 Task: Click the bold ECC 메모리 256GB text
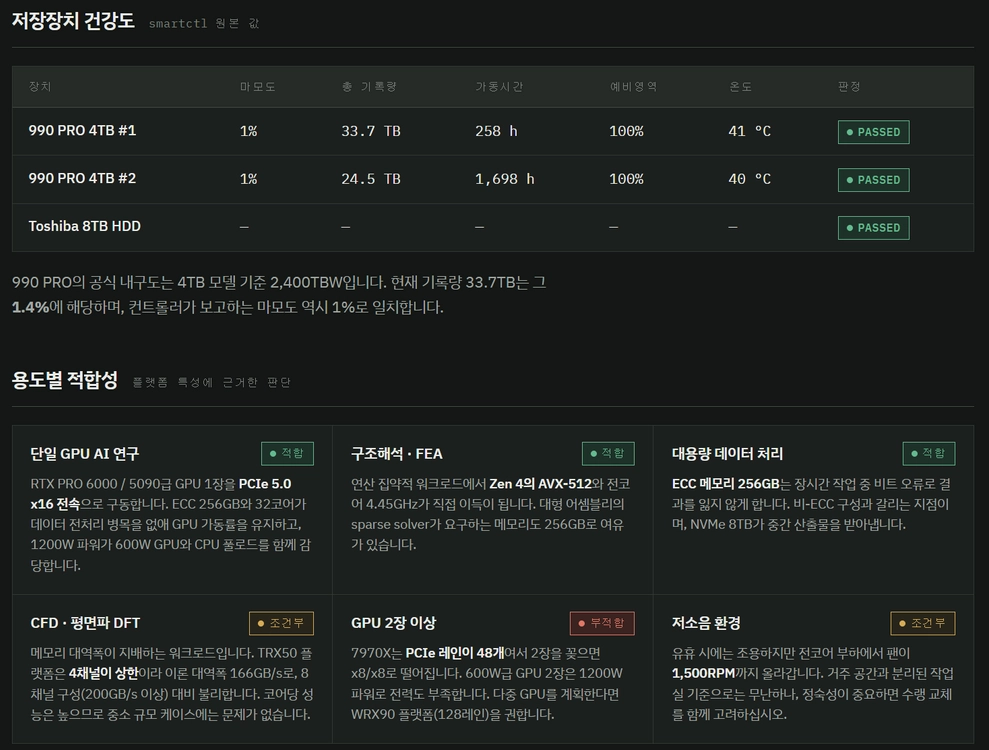pos(725,484)
